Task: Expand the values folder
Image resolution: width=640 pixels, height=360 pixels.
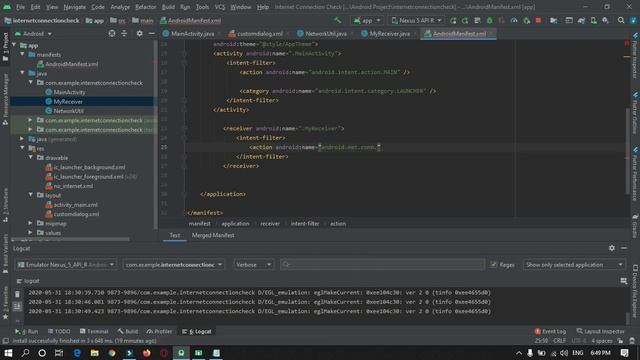Action: click(31, 233)
